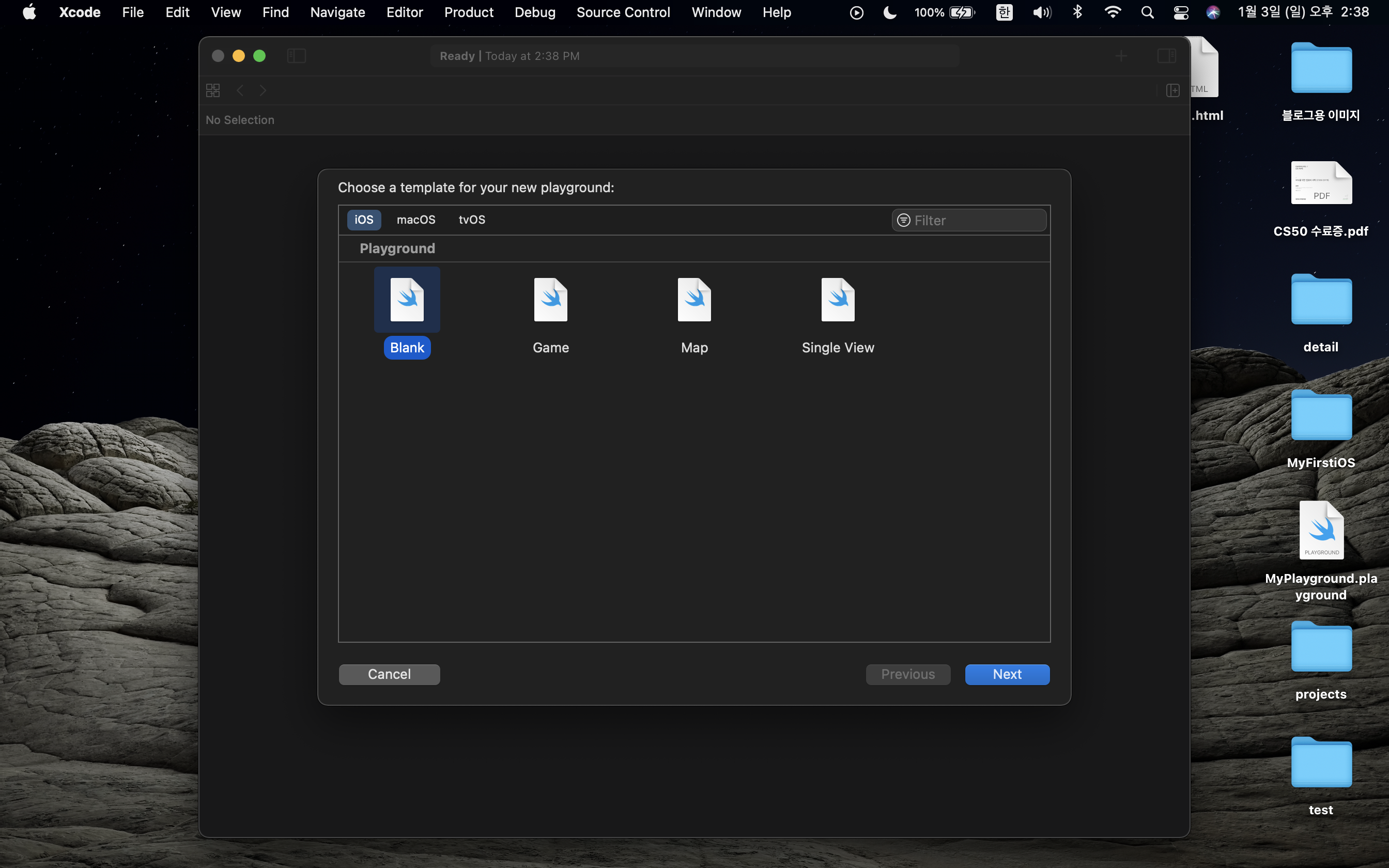Open the Editor menu
This screenshot has width=1389, height=868.
404,12
